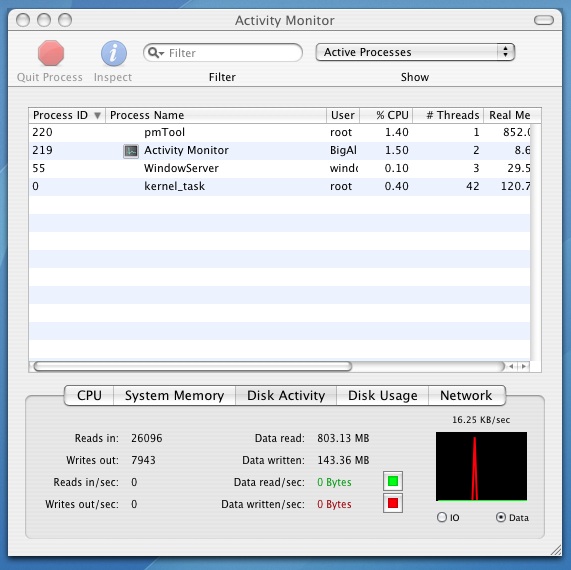Click the Writes out 7943 value
571x570 pixels.
(x=143, y=460)
